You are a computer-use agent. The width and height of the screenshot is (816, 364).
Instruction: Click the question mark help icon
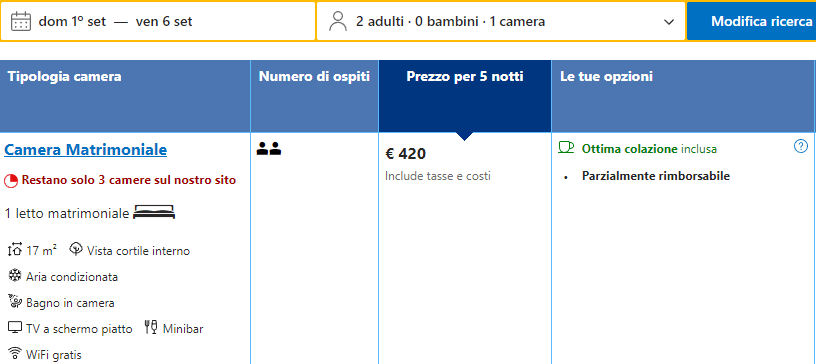800,147
